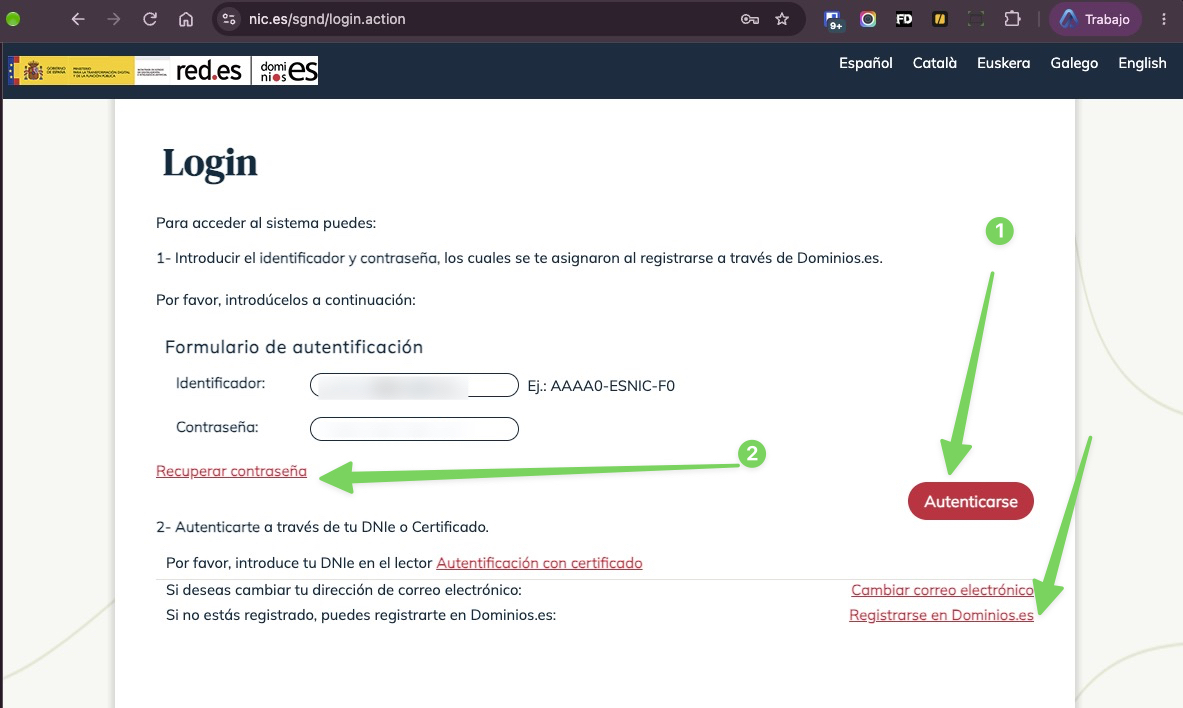Open Autentificación con certificado link
Viewport: 1183px width, 708px height.
[x=539, y=563]
